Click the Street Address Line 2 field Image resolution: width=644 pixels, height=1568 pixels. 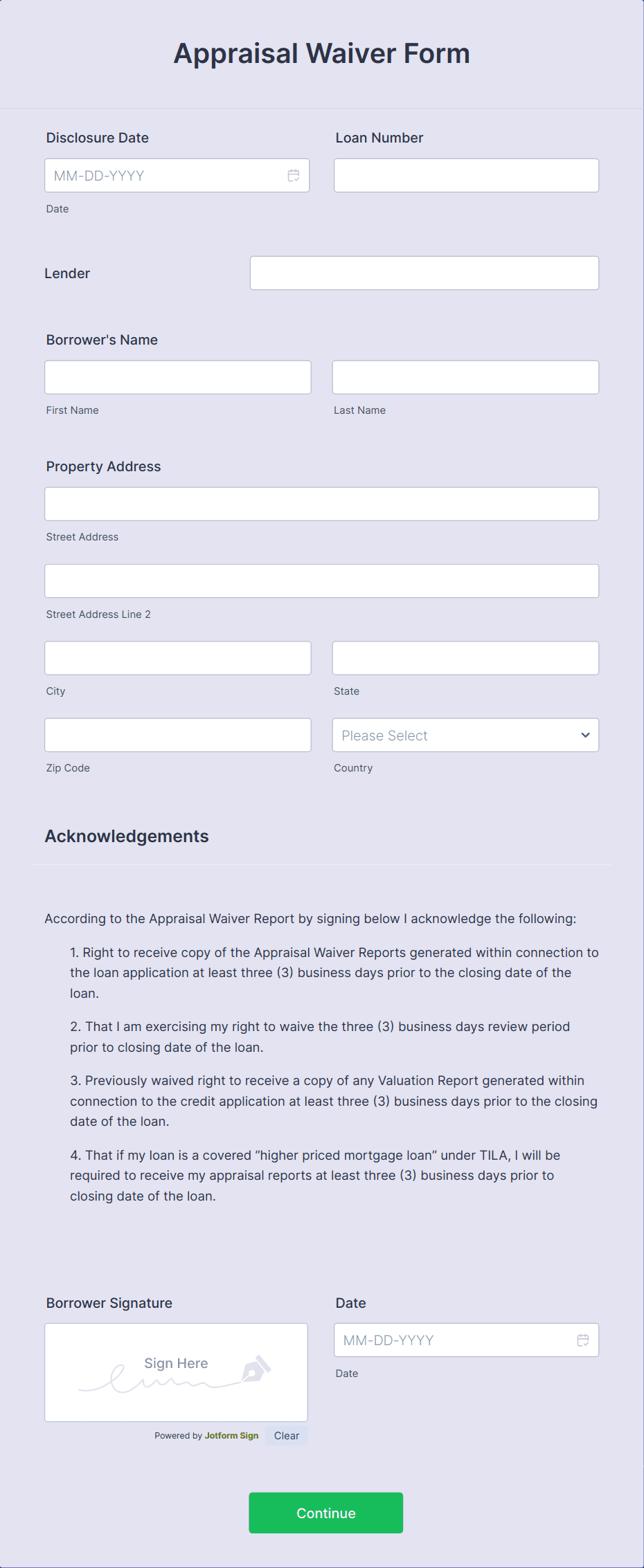coord(322,581)
